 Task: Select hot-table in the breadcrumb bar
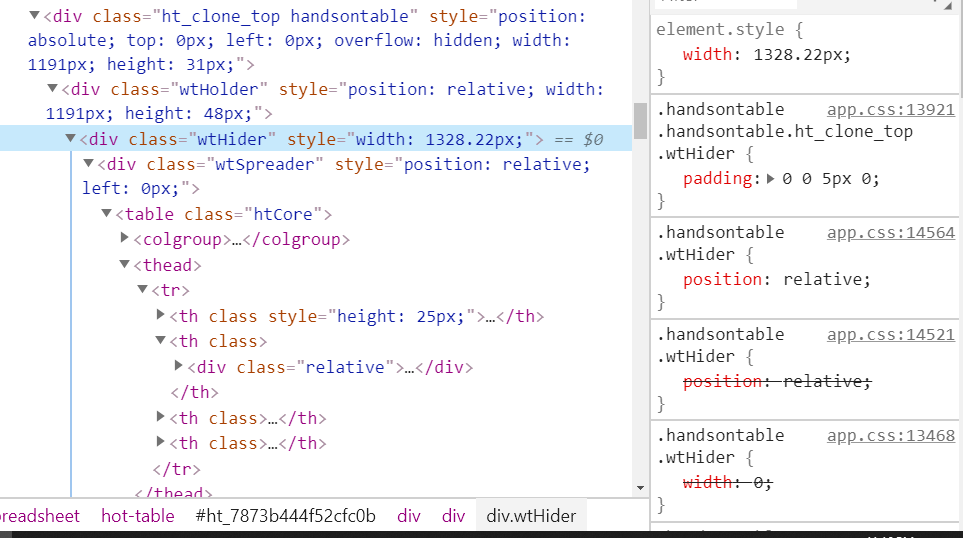pyautogui.click(x=138, y=516)
